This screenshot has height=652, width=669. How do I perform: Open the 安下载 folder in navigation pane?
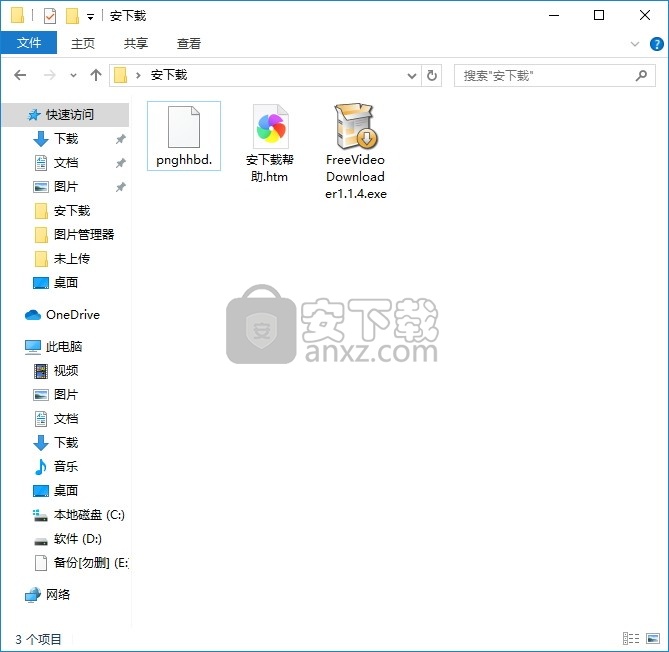click(x=72, y=210)
